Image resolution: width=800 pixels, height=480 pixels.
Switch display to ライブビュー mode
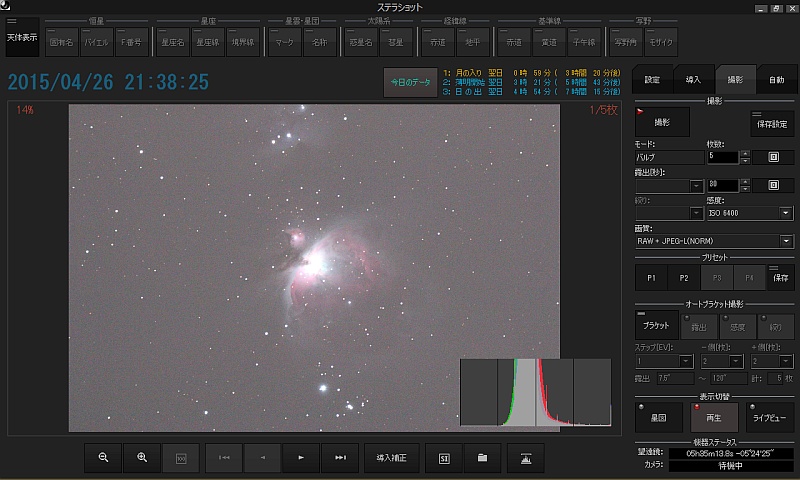coord(771,416)
